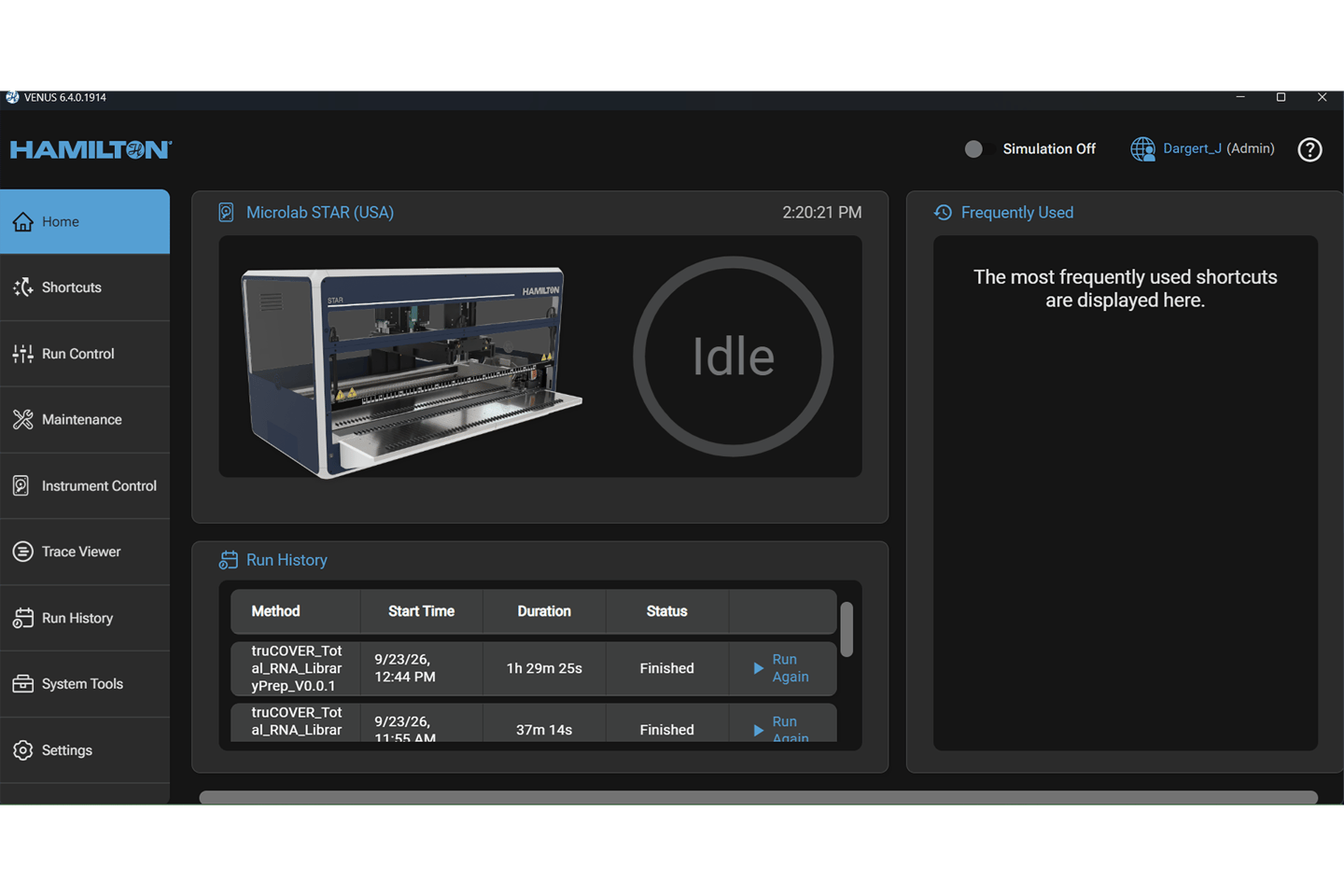Click the Frequently Used heading
1344x896 pixels.
point(1017,213)
